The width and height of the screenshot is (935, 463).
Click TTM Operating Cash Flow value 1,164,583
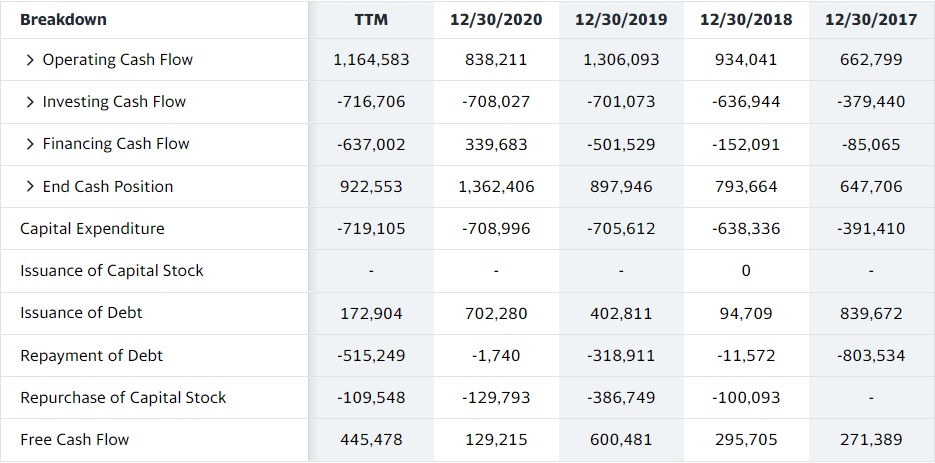pyautogui.click(x=371, y=60)
